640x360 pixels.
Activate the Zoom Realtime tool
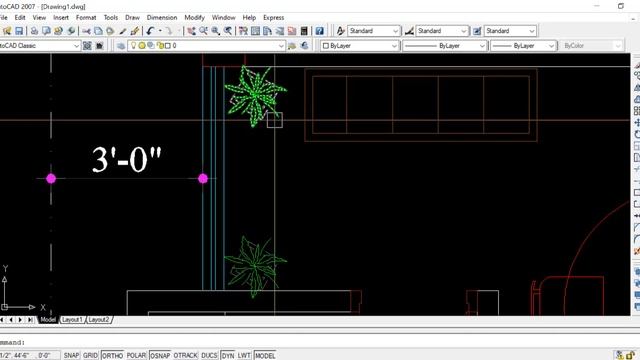[x=203, y=31]
